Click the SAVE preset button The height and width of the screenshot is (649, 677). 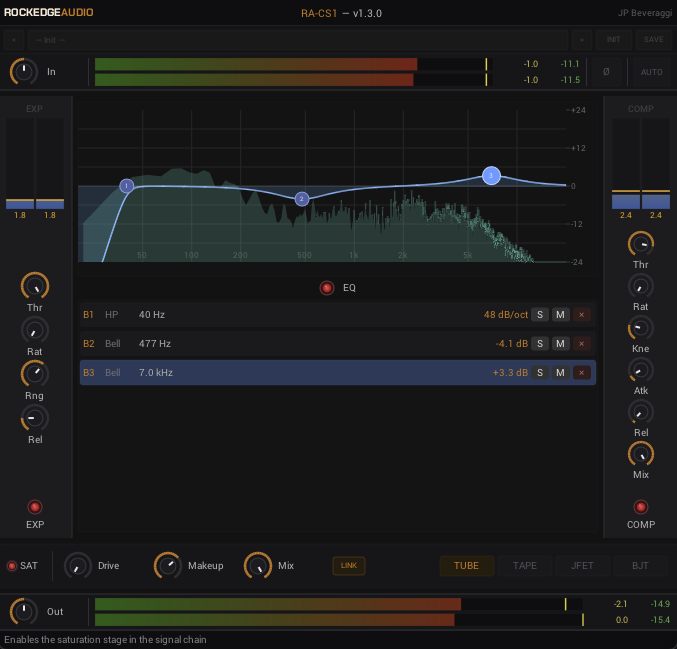[654, 40]
